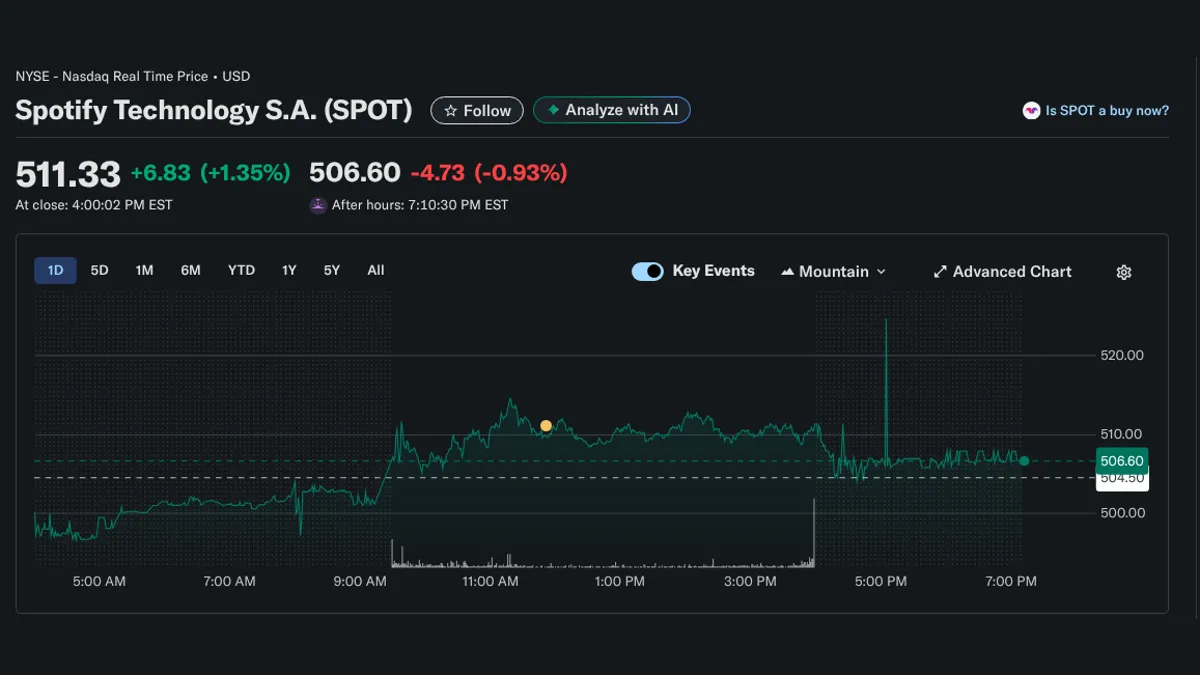The height and width of the screenshot is (675, 1200).
Task: Click the green endpoint dot on price line
Action: point(1024,461)
